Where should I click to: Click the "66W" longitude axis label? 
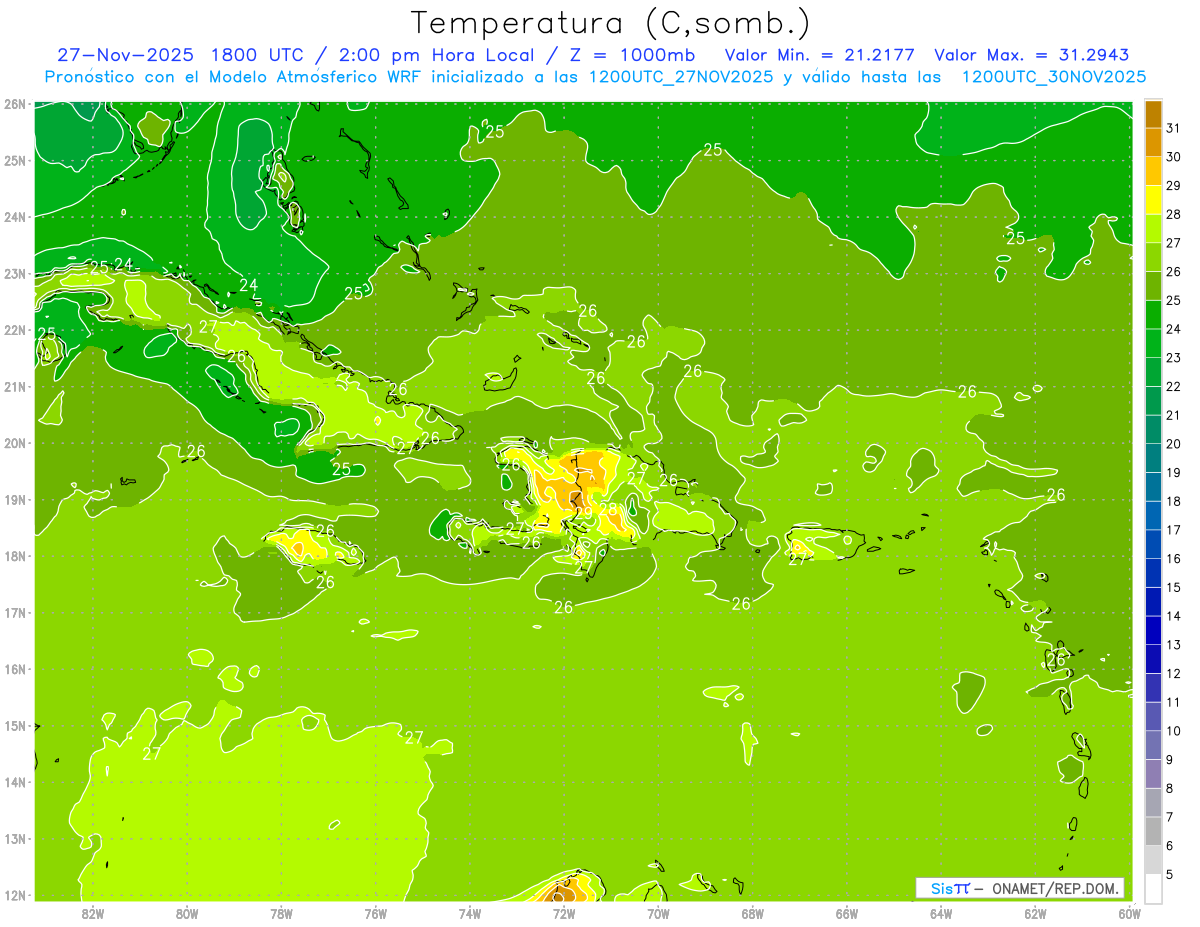tap(847, 913)
